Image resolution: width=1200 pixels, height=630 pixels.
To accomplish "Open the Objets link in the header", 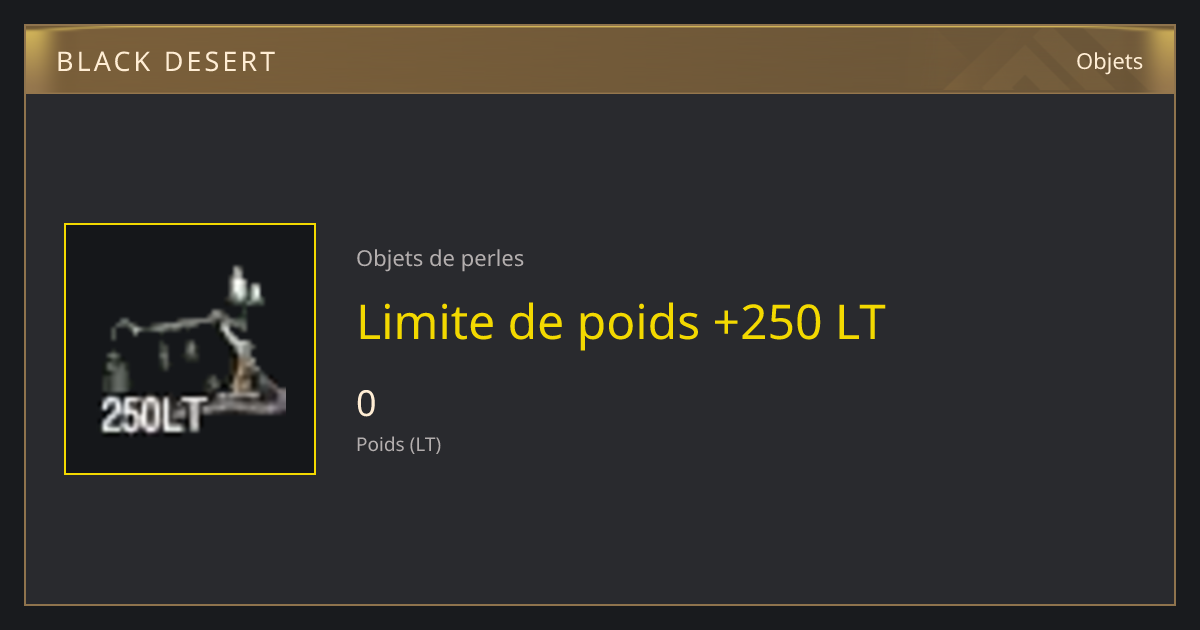I will pos(1109,61).
